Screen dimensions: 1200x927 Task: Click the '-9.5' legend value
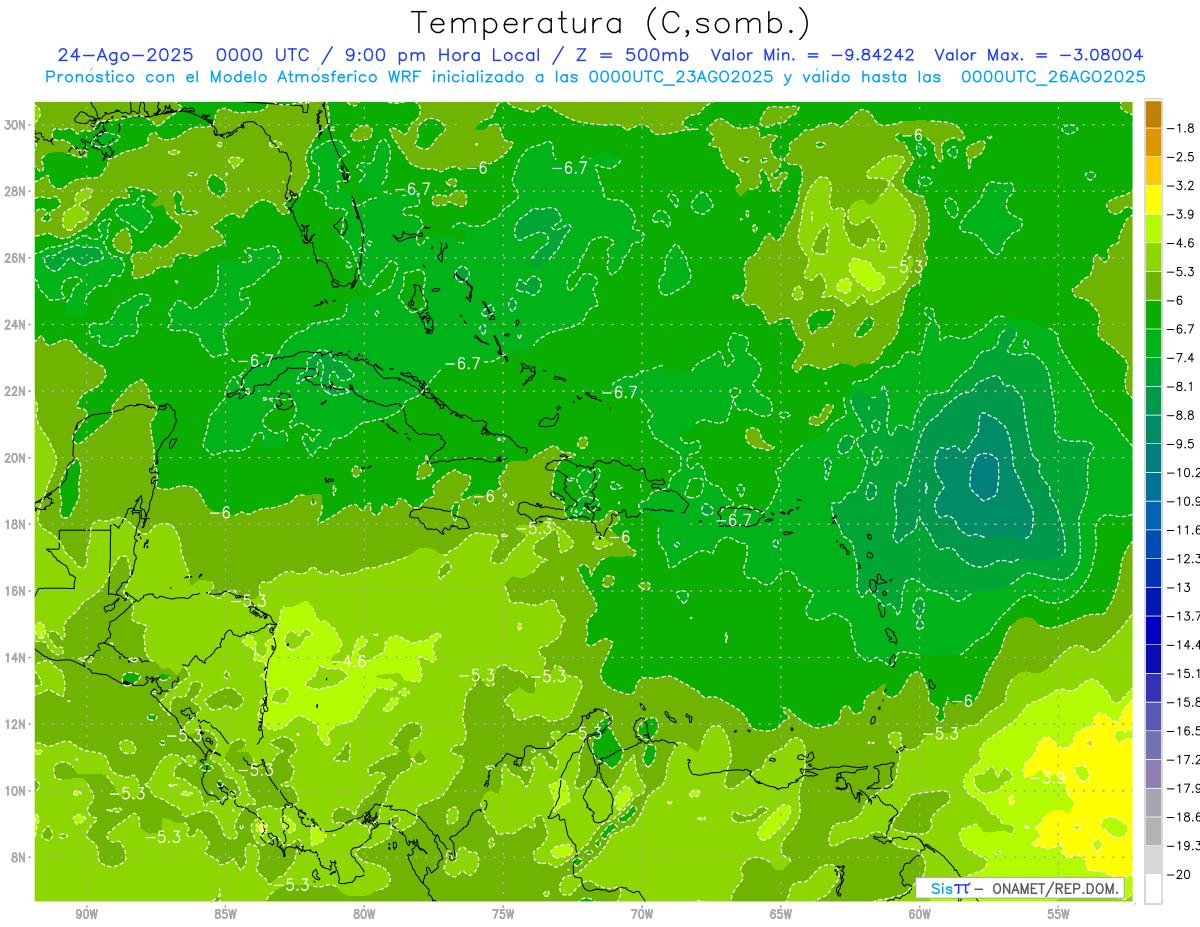[x=1181, y=443]
